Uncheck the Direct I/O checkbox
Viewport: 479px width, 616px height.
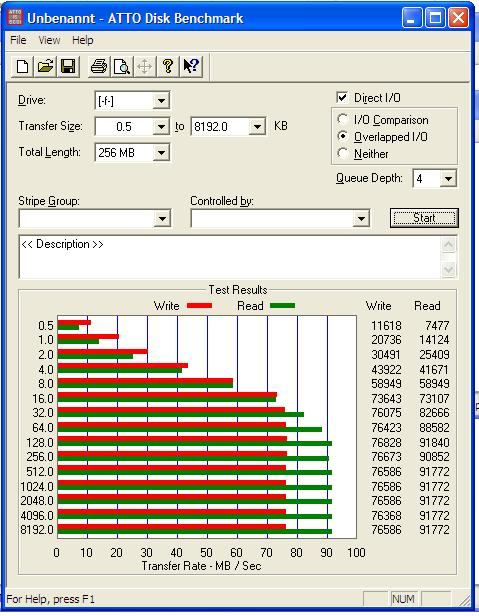(342, 97)
